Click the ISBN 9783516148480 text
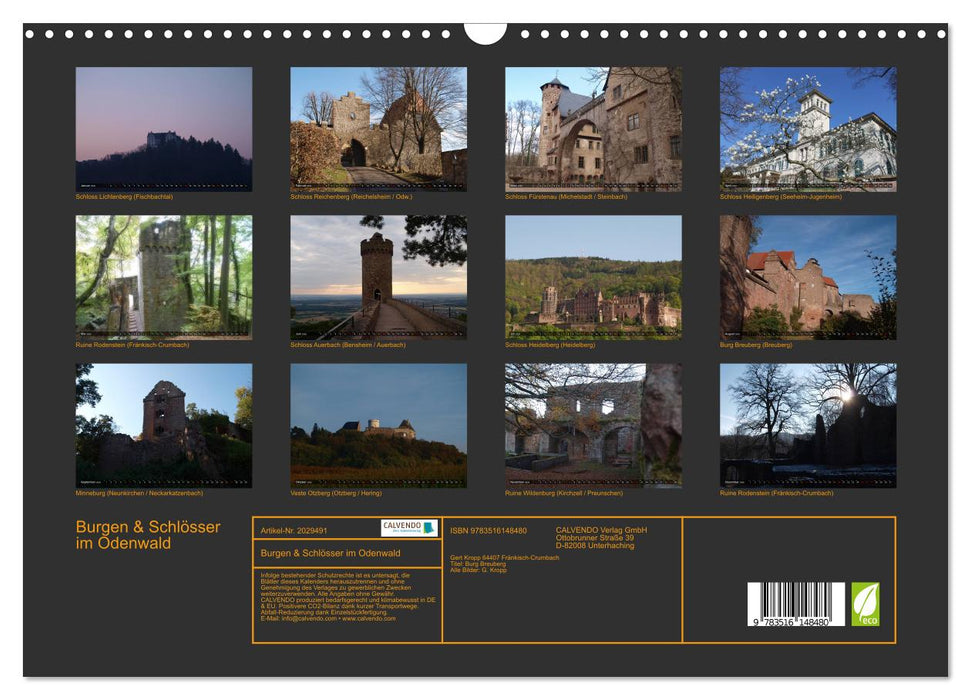 [488, 531]
